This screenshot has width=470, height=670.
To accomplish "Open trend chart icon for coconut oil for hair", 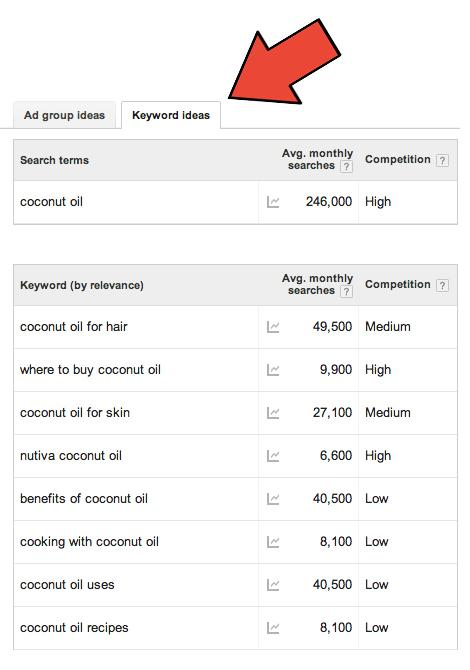I will click(273, 327).
